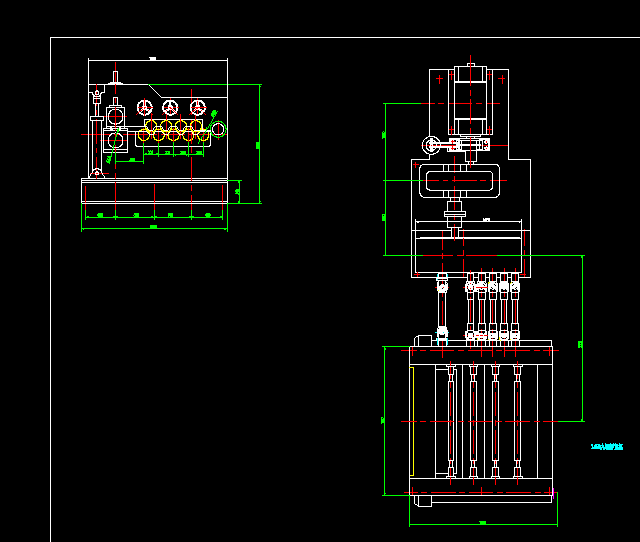Viewport: 640px width, 542px height.
Task: Click the bottom width dimension of the plan view
Action: coord(482,523)
